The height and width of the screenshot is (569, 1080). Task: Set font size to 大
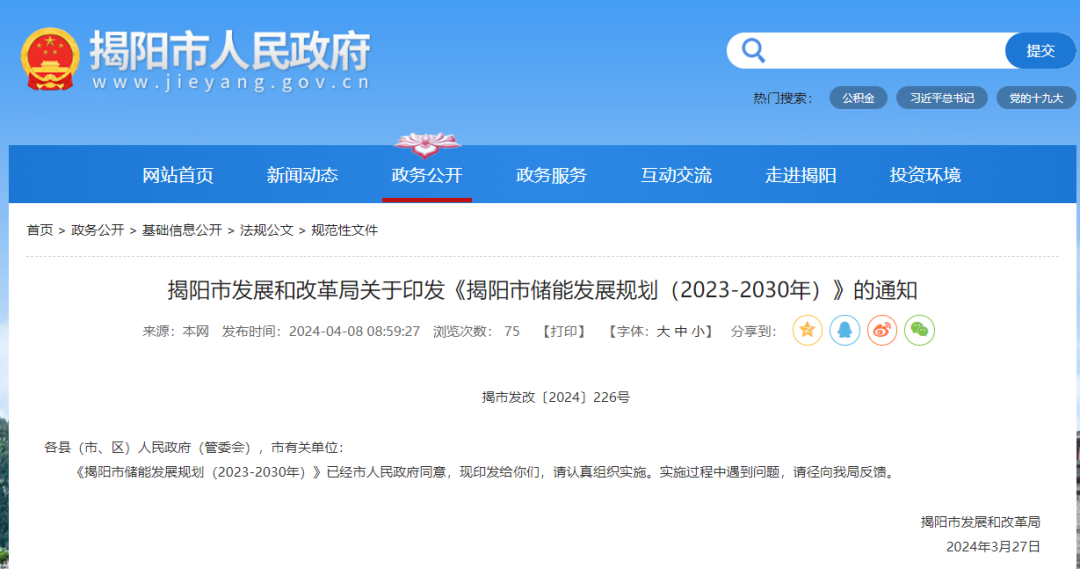tap(663, 331)
